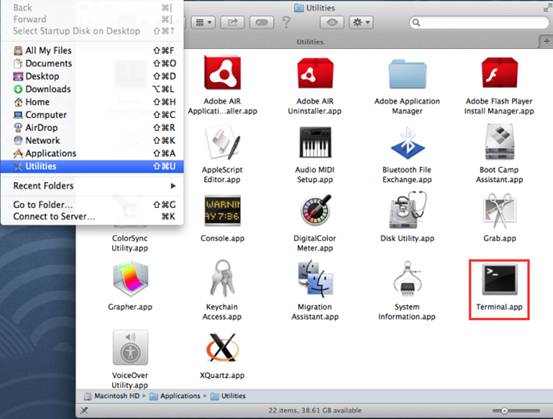Screen dimensions: 553x419
Task: Select AppleScript Editor.app icon
Action: [x=223, y=142]
